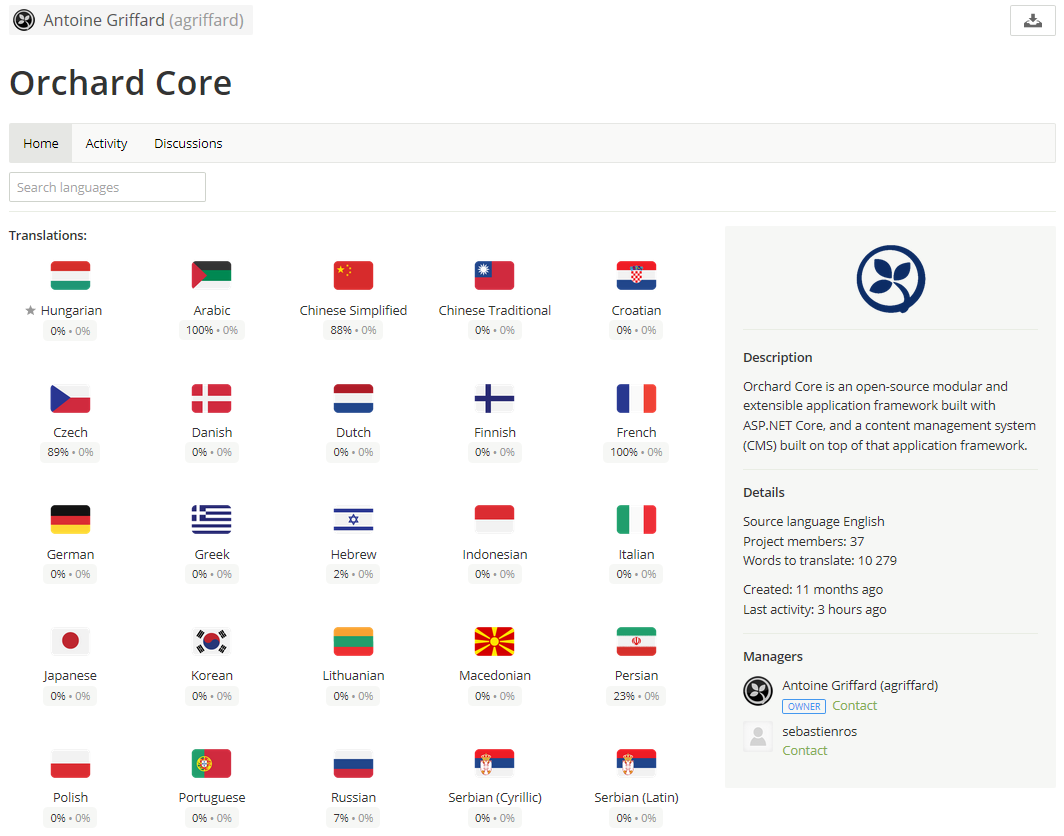This screenshot has width=1064, height=836.
Task: Open the Italian flag icon
Action: click(x=636, y=520)
